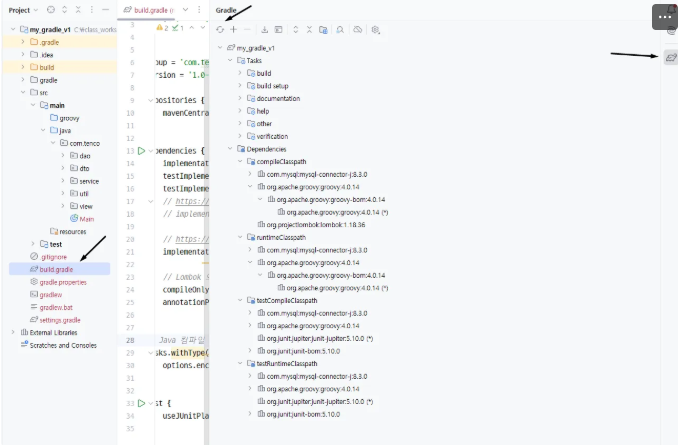The height and width of the screenshot is (447, 678).
Task: Open editor tabs list dropdown chevron
Action: [185, 10]
